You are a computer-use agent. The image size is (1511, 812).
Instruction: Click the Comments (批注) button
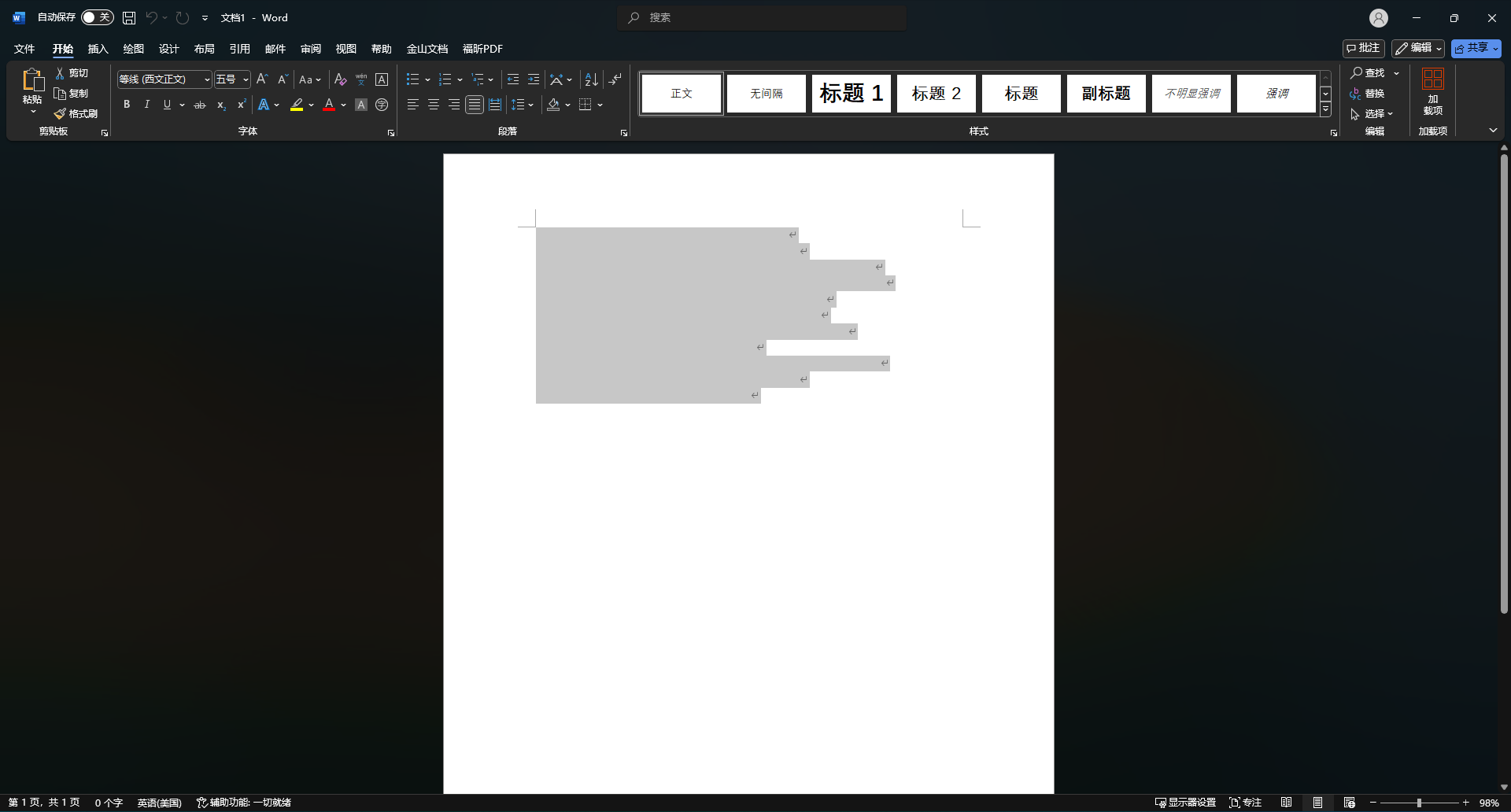pos(1363,48)
